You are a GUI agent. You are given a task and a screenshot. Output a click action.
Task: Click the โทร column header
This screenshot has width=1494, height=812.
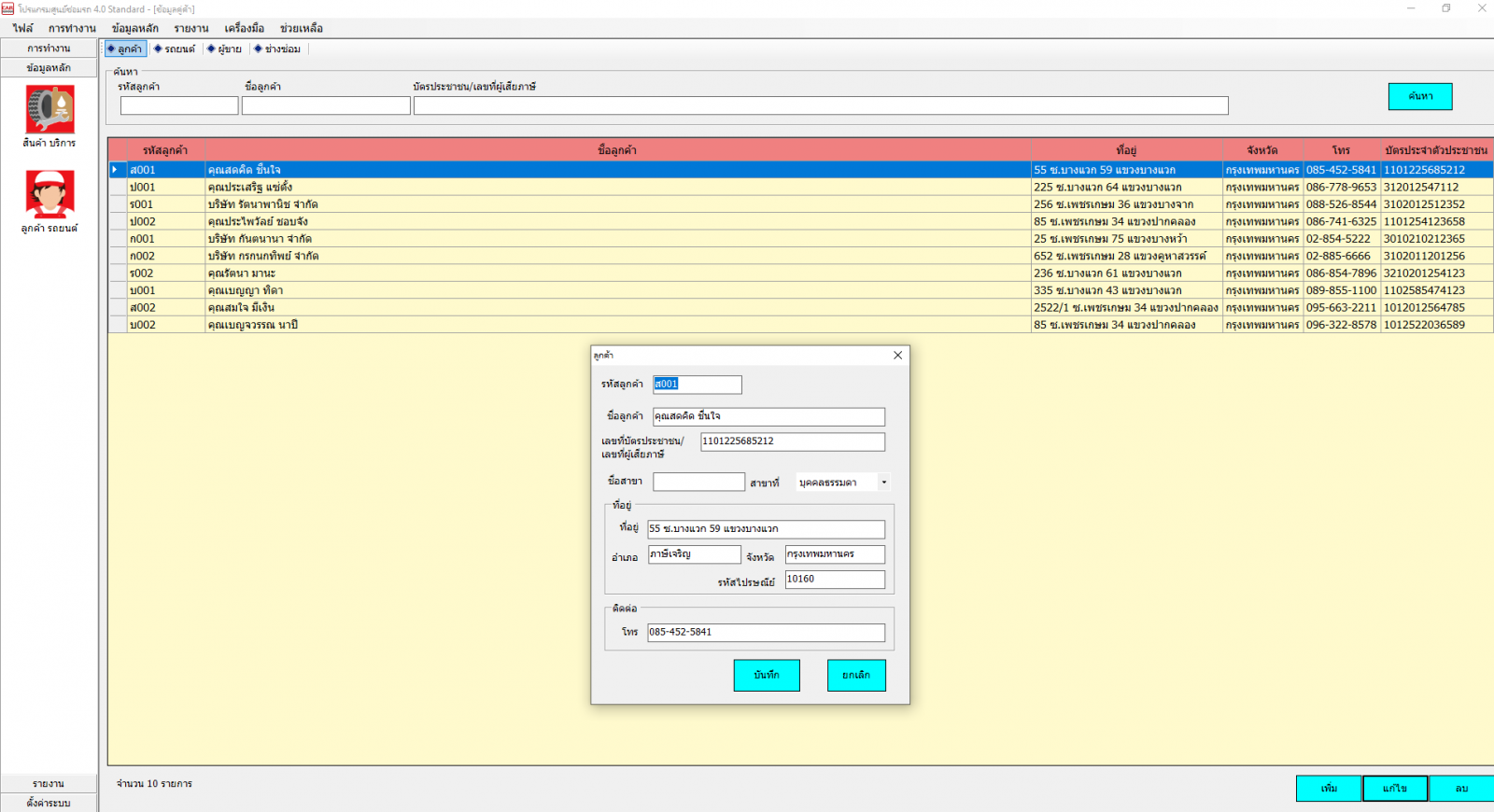tap(1342, 150)
